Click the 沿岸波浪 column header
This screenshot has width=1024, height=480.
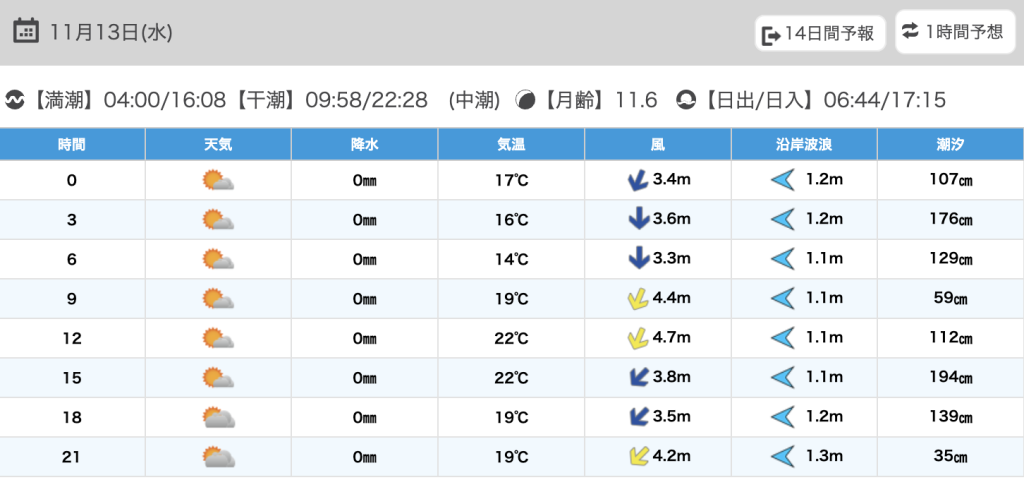click(804, 145)
